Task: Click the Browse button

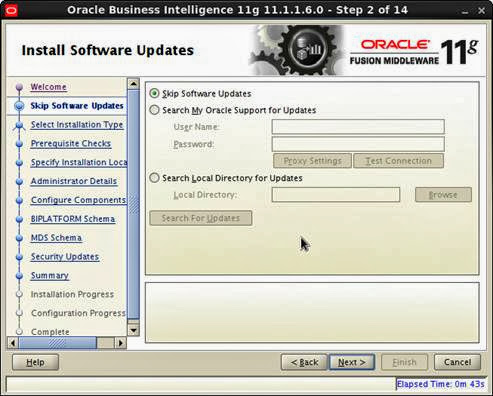Action: click(x=443, y=195)
